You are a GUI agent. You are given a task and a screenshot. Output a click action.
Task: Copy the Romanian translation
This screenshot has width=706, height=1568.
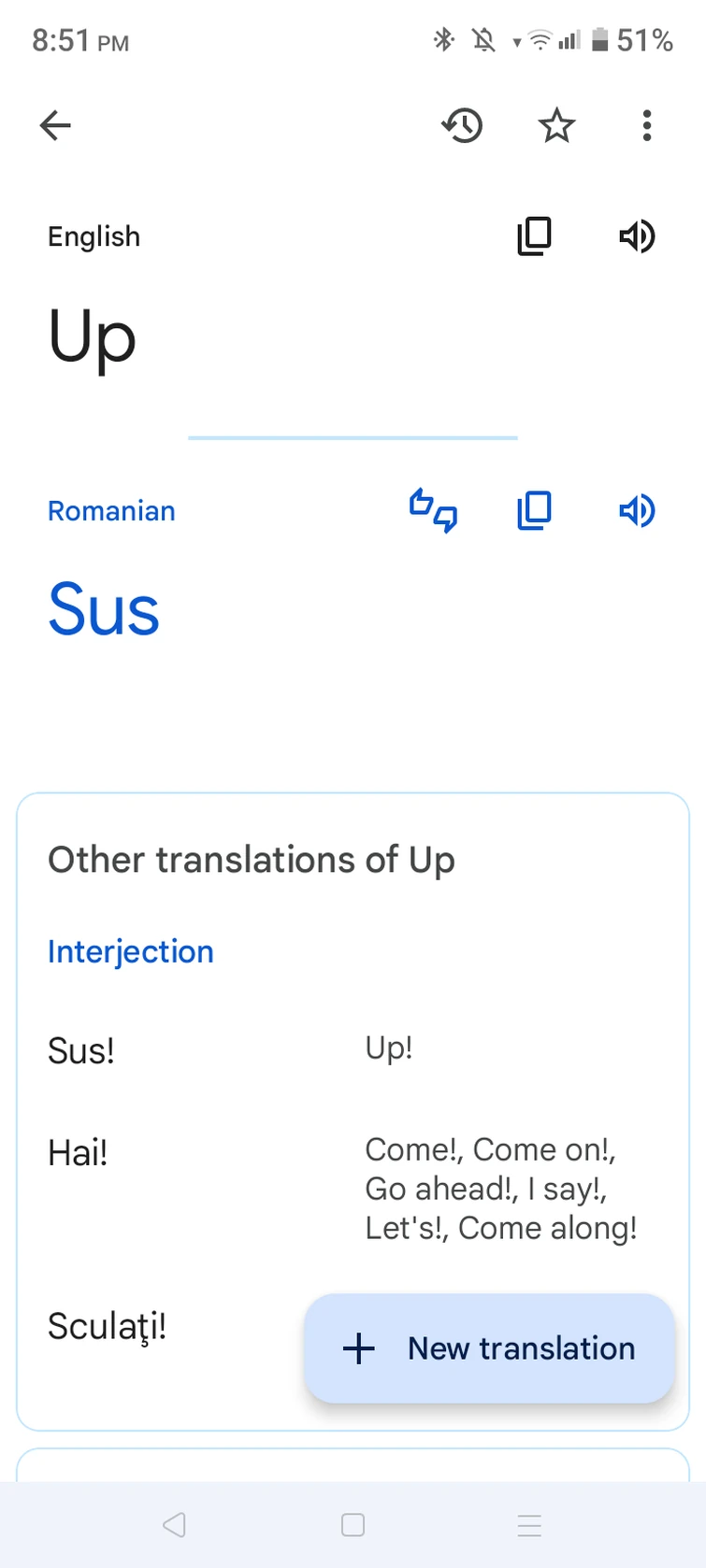pyautogui.click(x=534, y=510)
